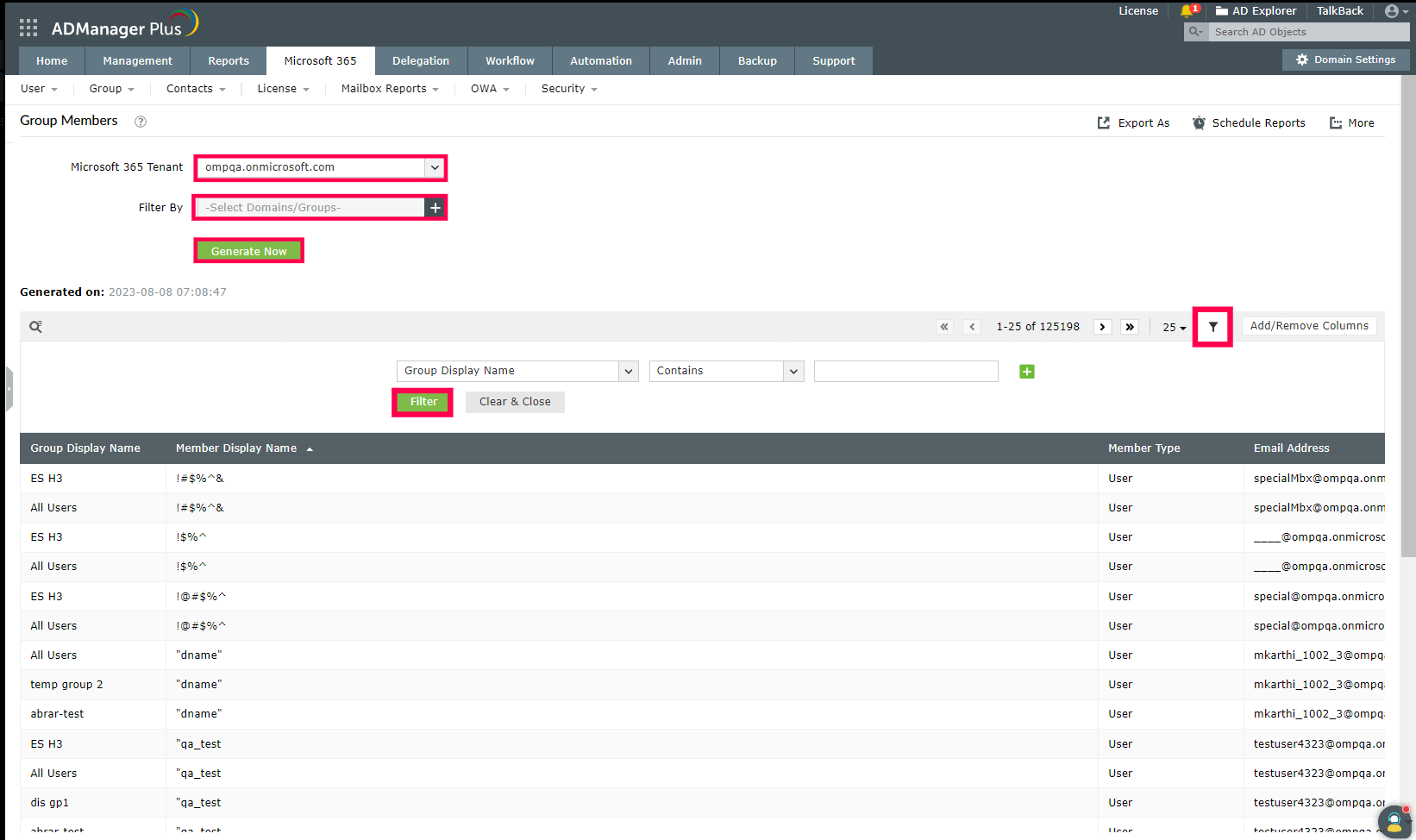Go to the previous page of results
1416x840 pixels.
click(972, 327)
